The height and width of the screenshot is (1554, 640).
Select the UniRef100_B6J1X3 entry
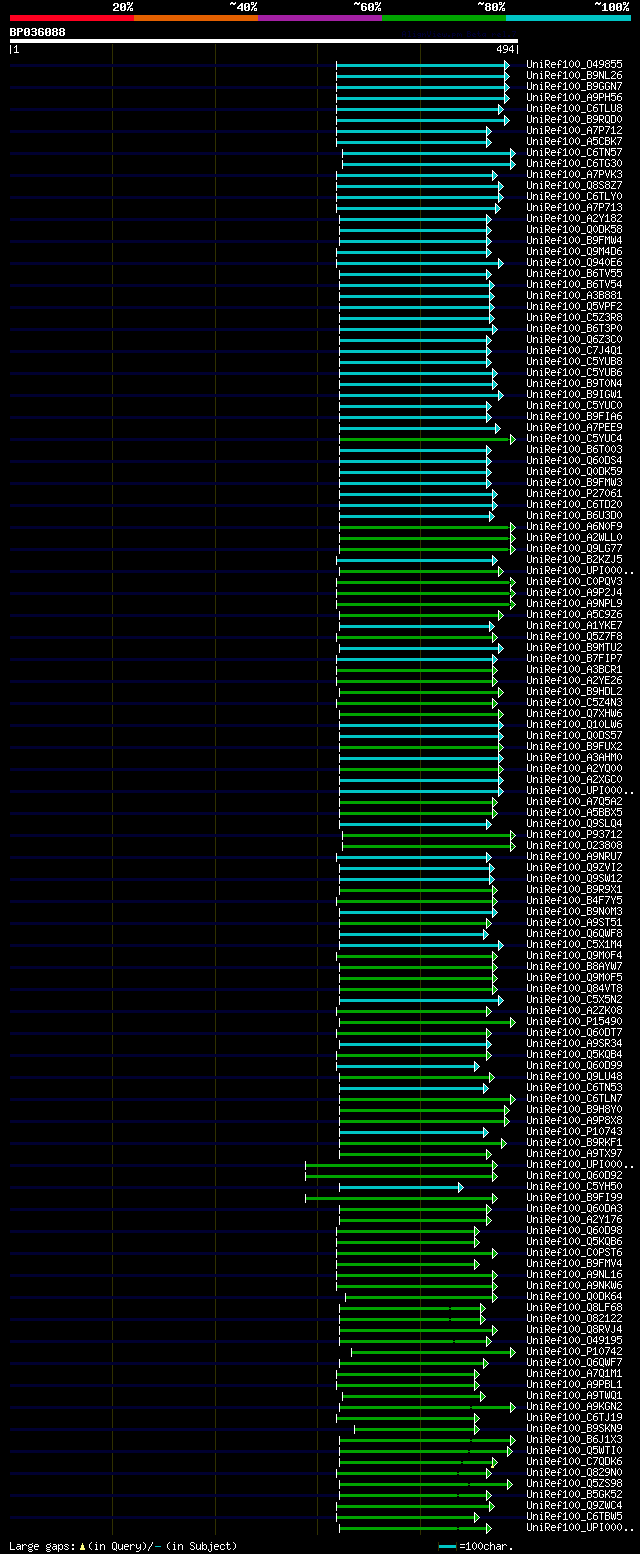point(575,1439)
